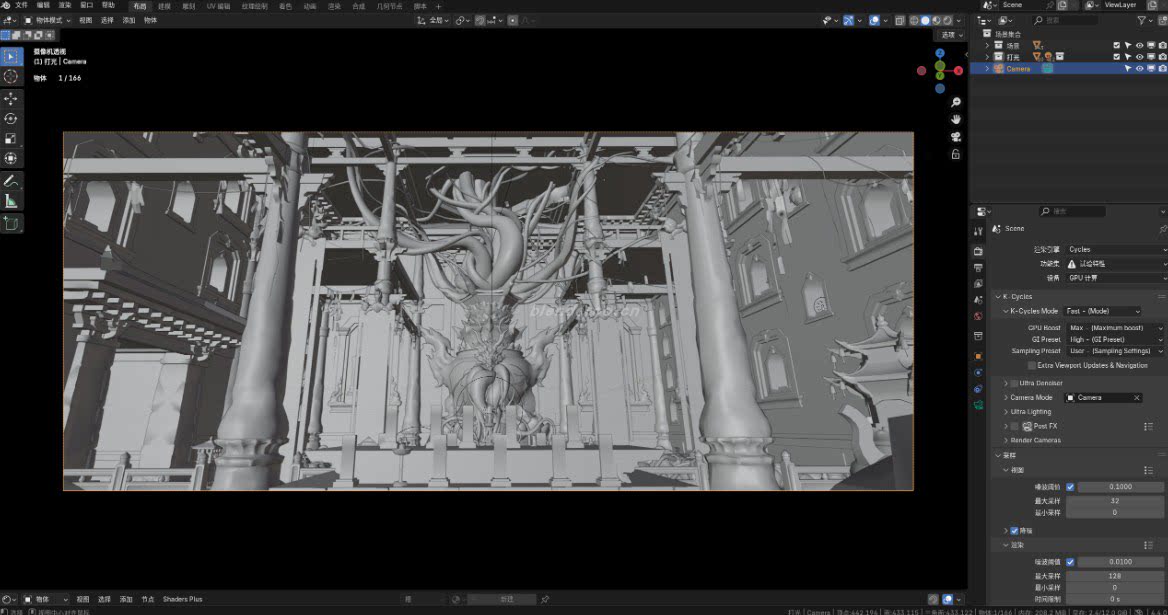The width and height of the screenshot is (1168, 615).
Task: Select the Measure tool
Action: click(11, 201)
